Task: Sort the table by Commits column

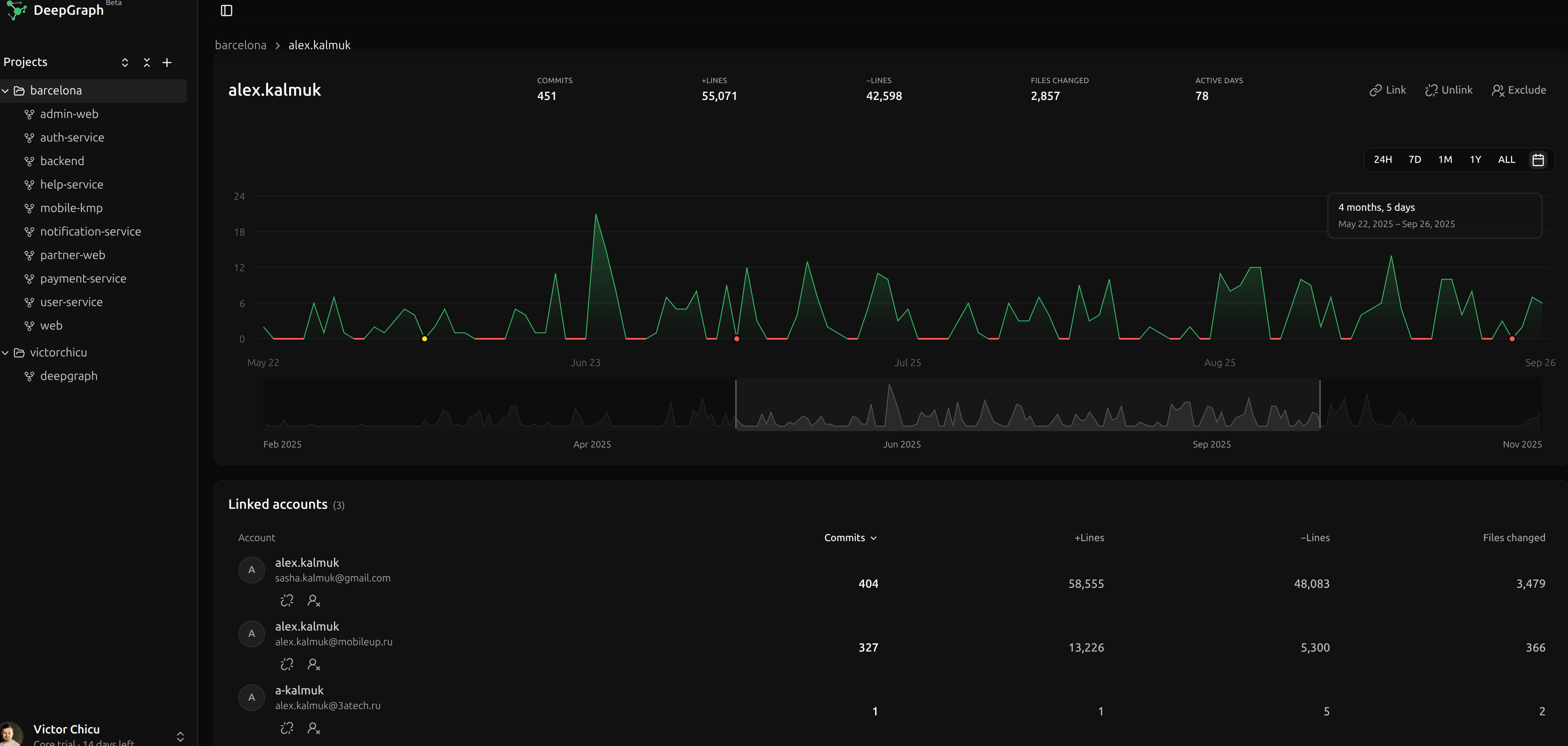Action: (x=851, y=538)
